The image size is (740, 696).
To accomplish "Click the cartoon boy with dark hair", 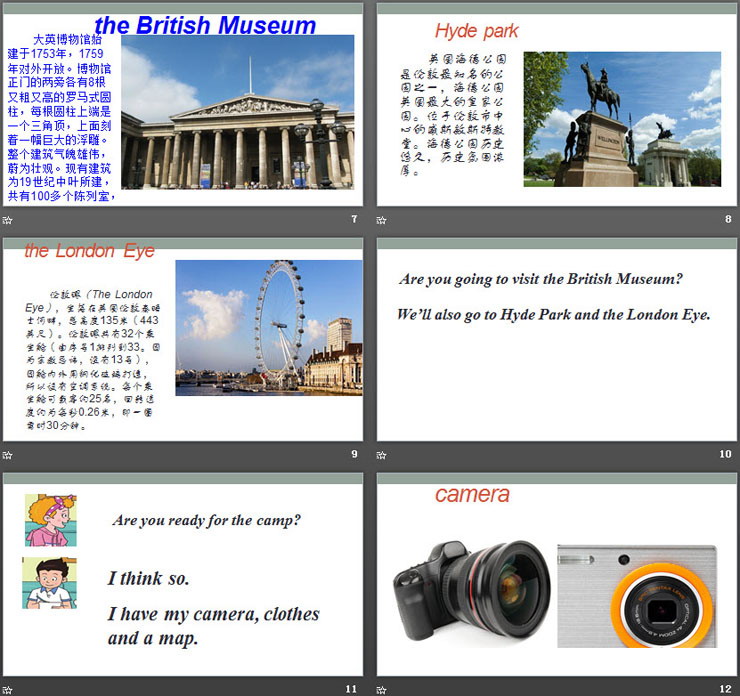I will [x=49, y=583].
